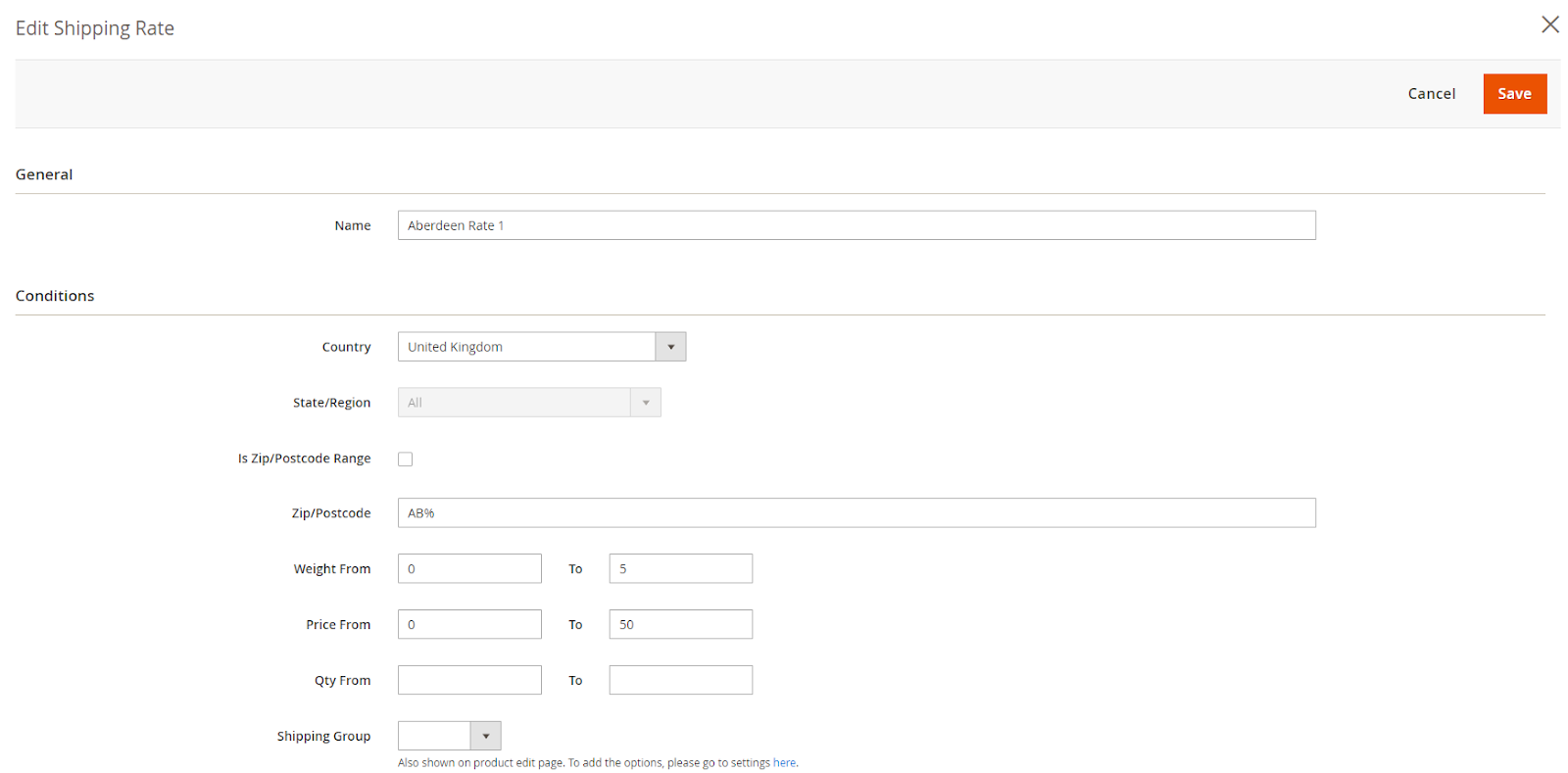Click the Zip/Postcode field containing AB%
This screenshot has width=1568, height=773.
(x=856, y=513)
